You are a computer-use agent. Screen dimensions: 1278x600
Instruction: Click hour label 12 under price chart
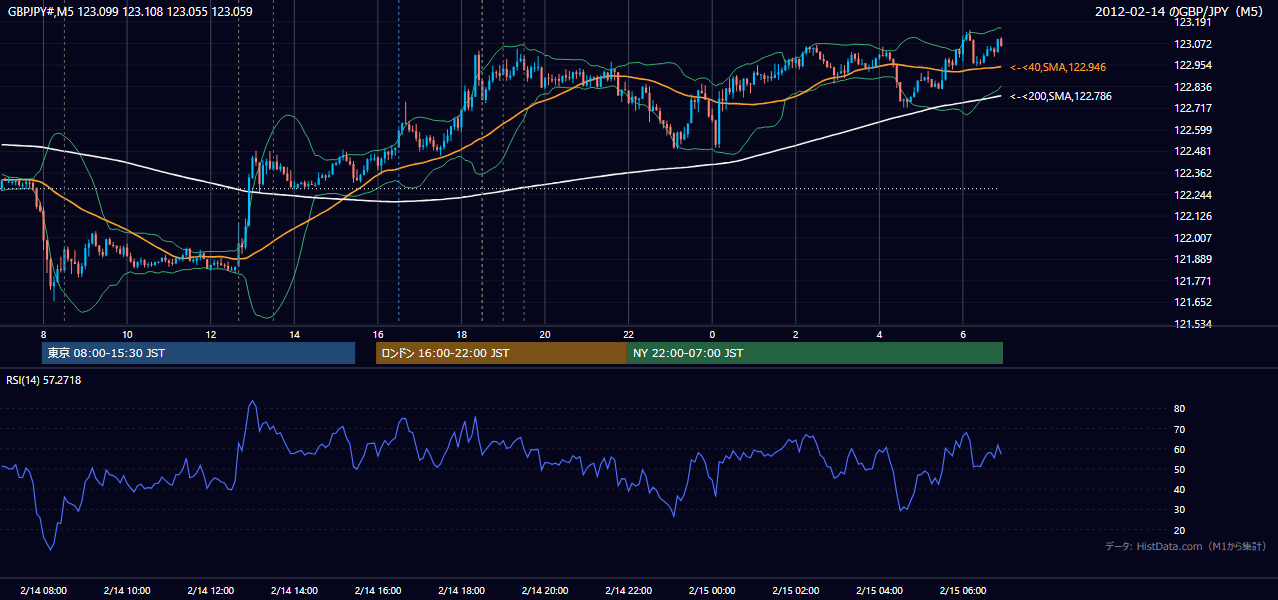pyautogui.click(x=211, y=334)
